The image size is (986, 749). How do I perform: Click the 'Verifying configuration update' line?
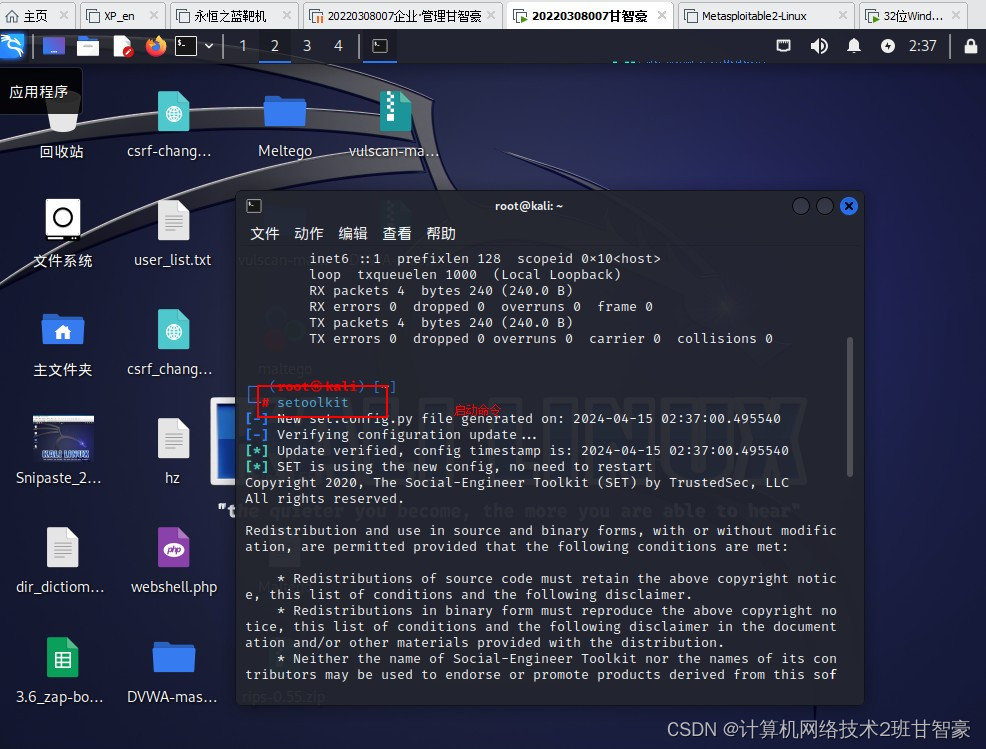tap(391, 435)
